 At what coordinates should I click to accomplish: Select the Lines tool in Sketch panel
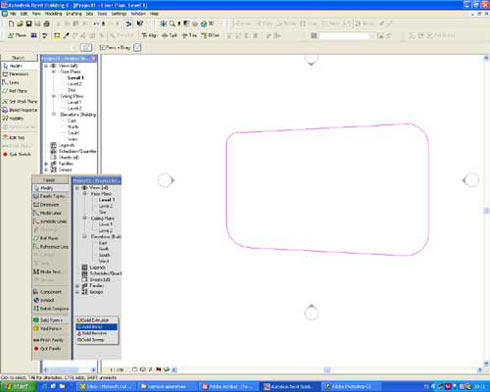click(11, 82)
